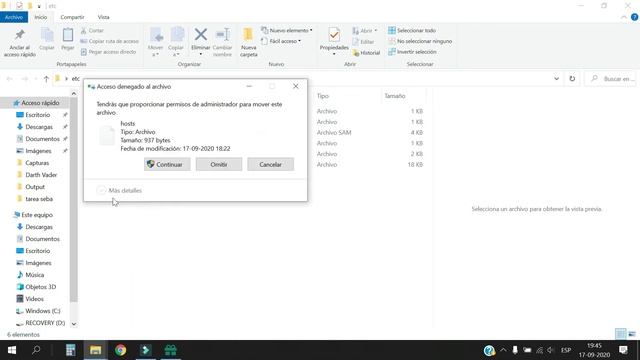Open Output folder in sidebar

click(35, 187)
